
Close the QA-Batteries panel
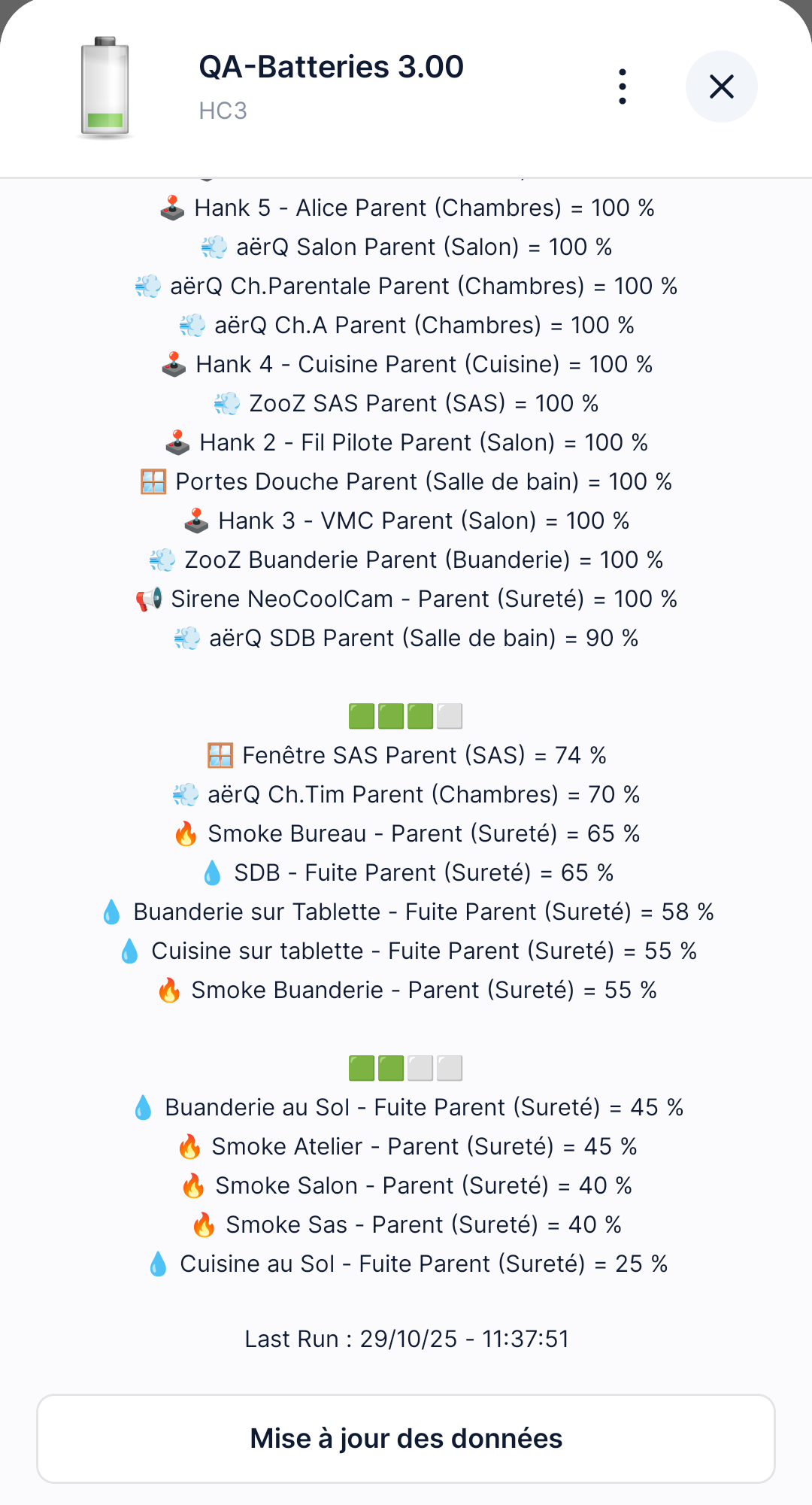point(721,86)
